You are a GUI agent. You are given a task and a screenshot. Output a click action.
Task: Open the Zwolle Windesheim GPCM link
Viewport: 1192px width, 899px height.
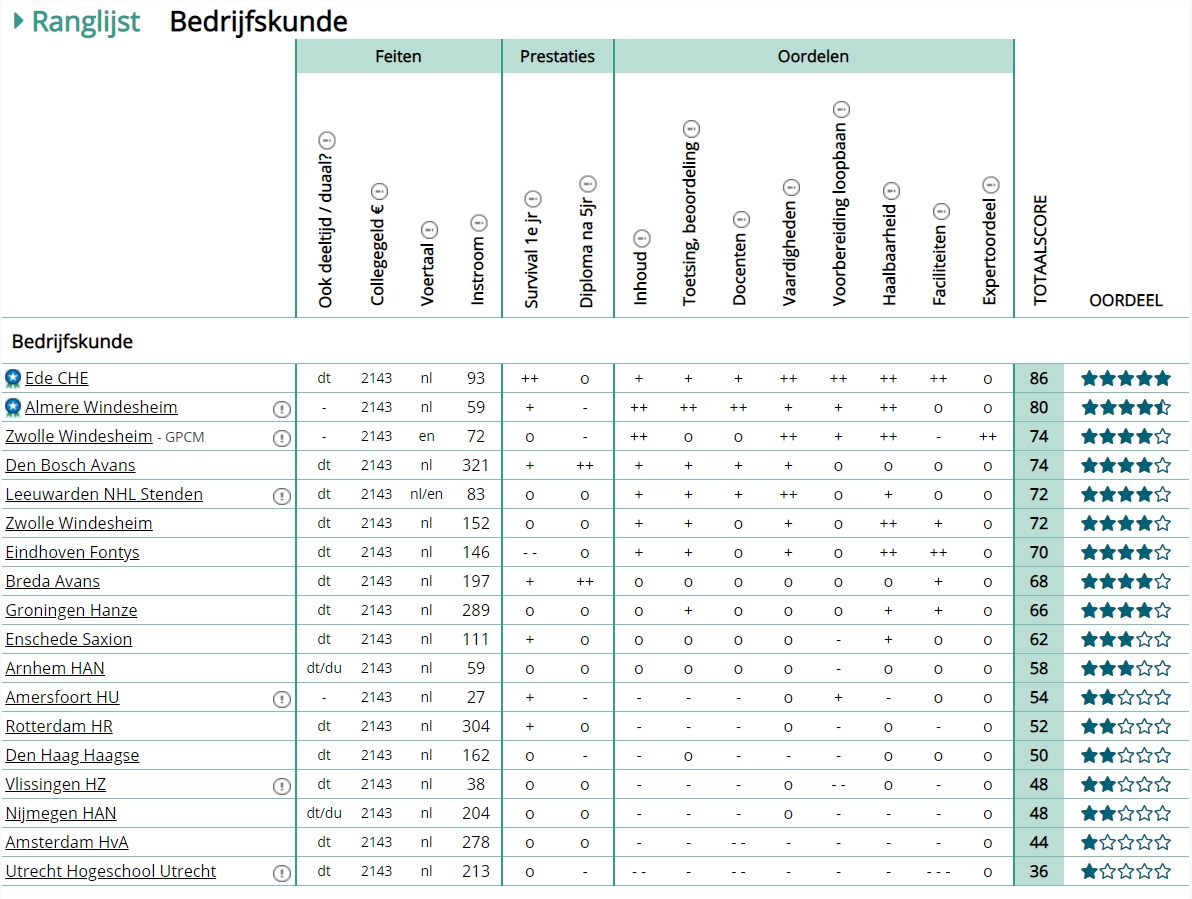(x=79, y=436)
